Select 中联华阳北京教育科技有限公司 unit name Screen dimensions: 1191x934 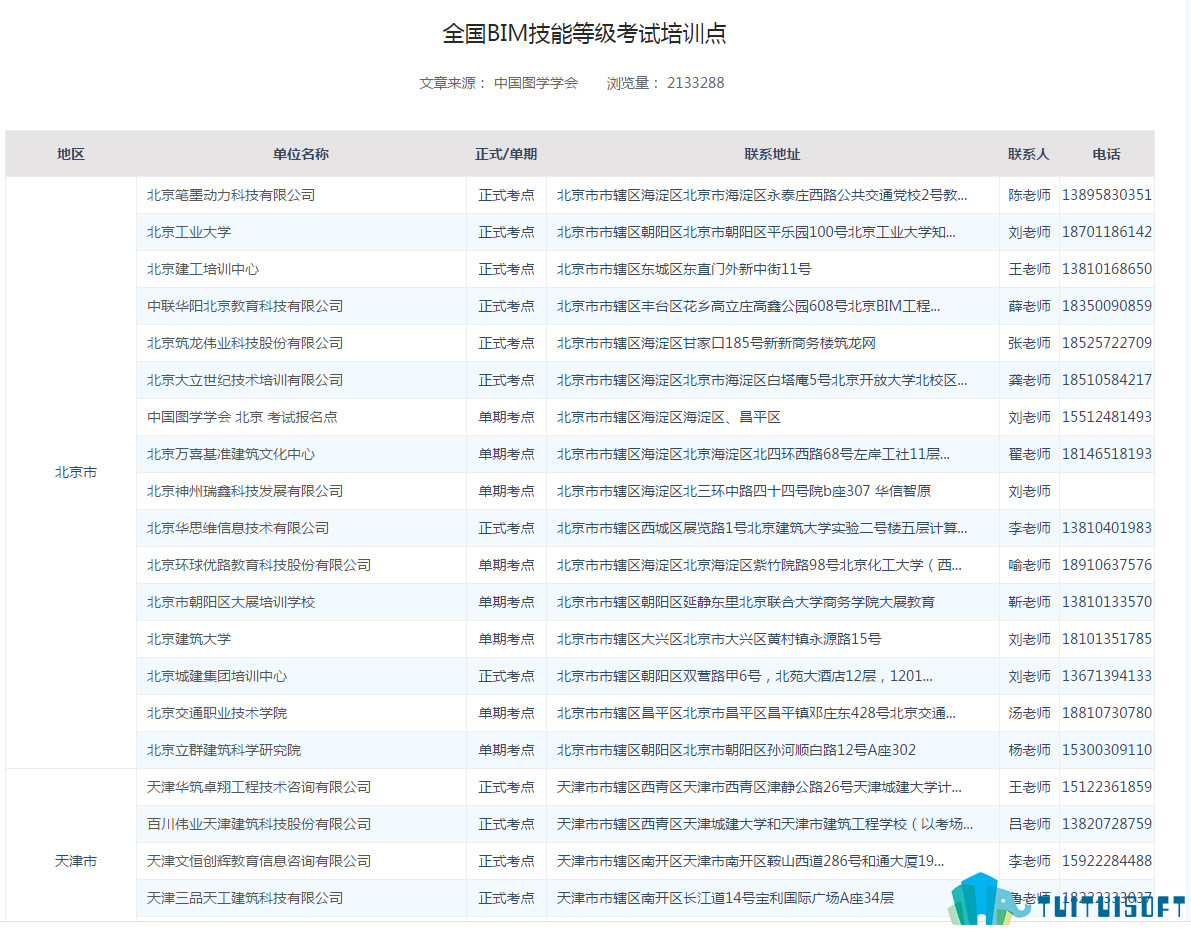coord(245,306)
